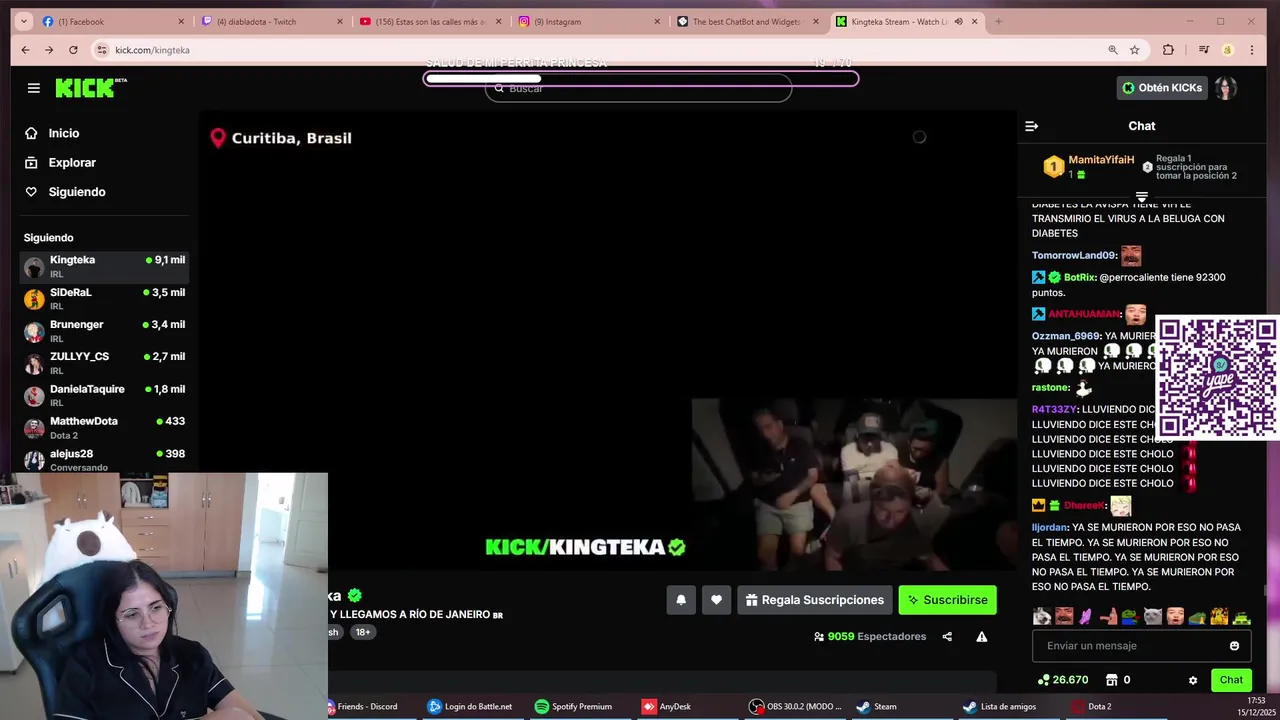The image size is (1280, 720).
Task: Insert the Pepe with rose emote
Action: pos(1130,617)
